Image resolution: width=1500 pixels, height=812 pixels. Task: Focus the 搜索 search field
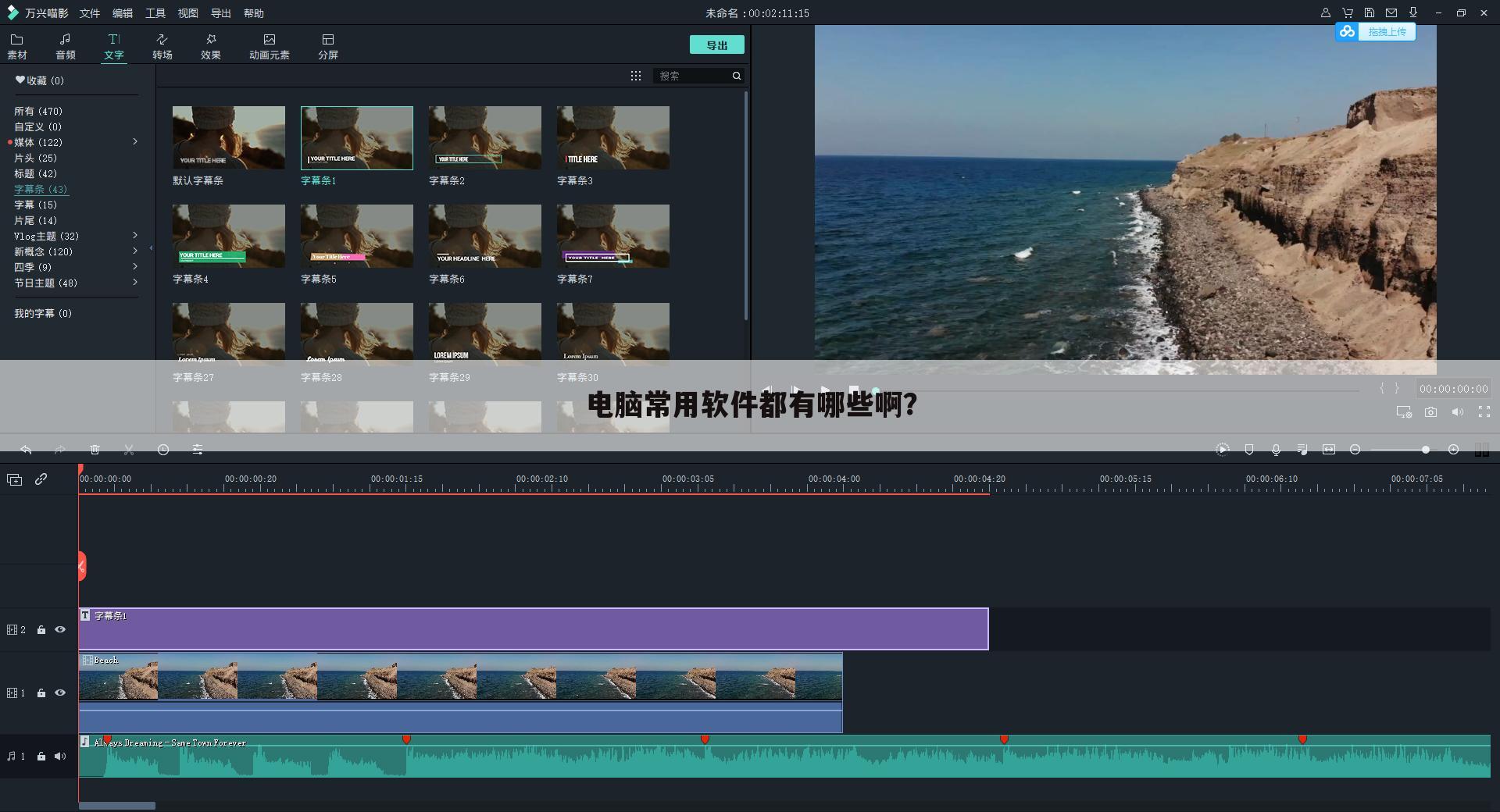[x=692, y=76]
